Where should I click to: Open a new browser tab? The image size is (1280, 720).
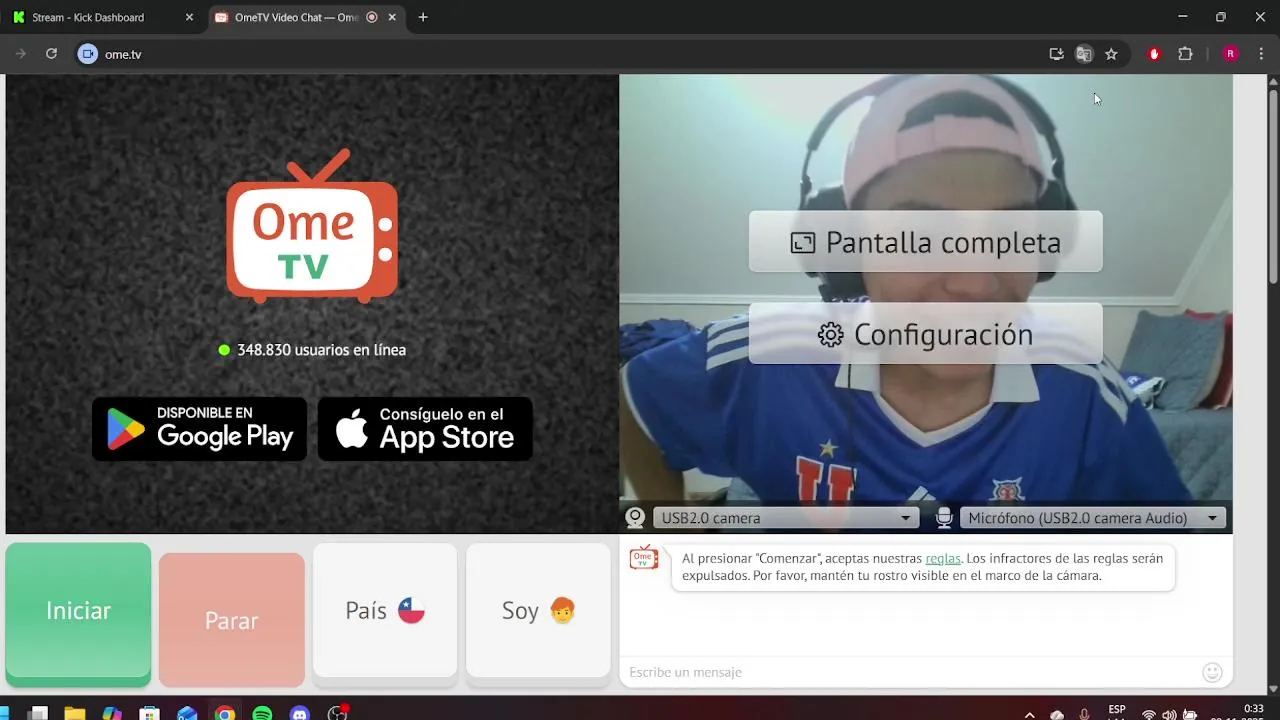pyautogui.click(x=423, y=17)
